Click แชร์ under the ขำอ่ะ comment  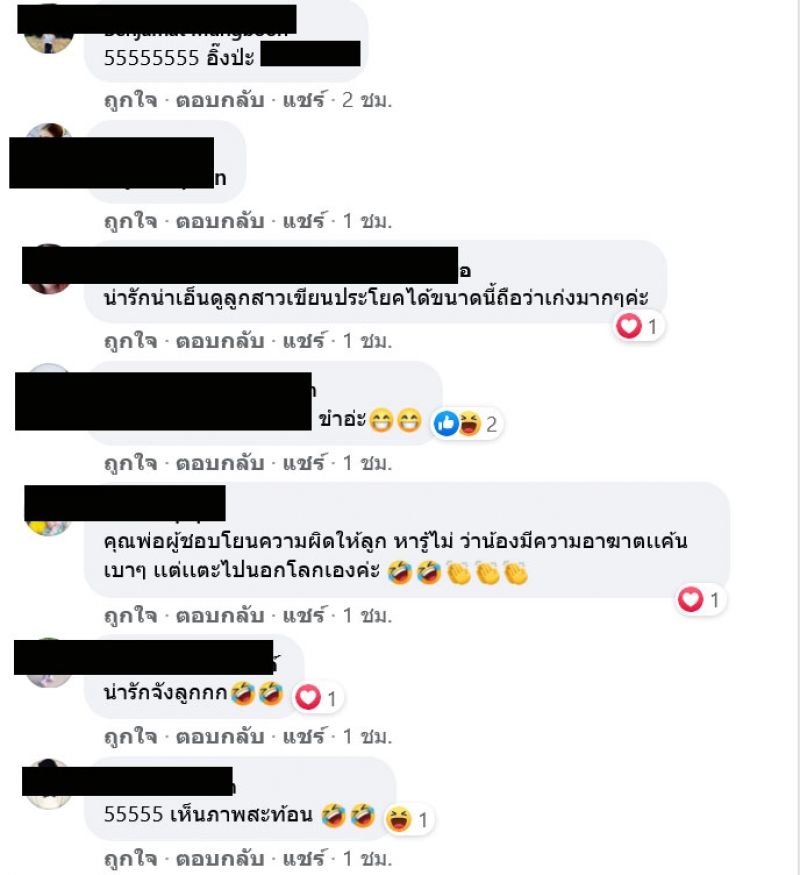point(303,463)
